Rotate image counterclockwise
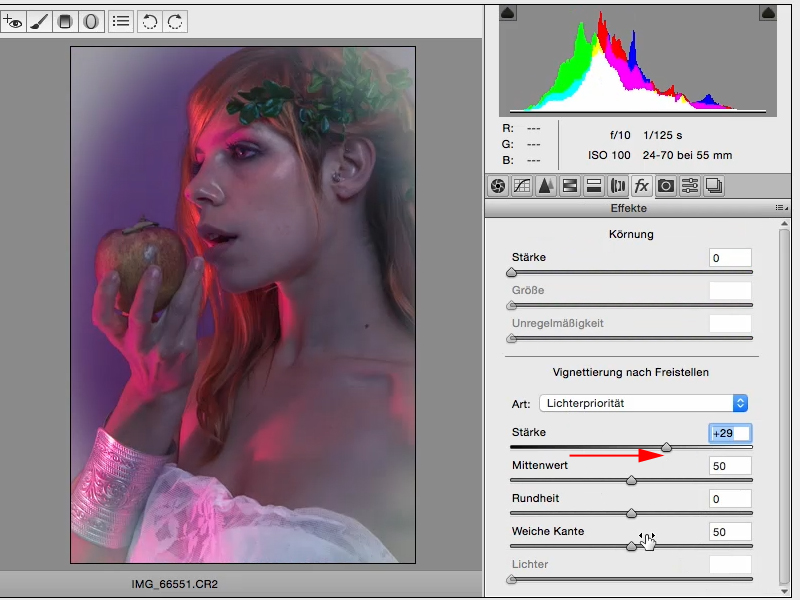 point(149,22)
